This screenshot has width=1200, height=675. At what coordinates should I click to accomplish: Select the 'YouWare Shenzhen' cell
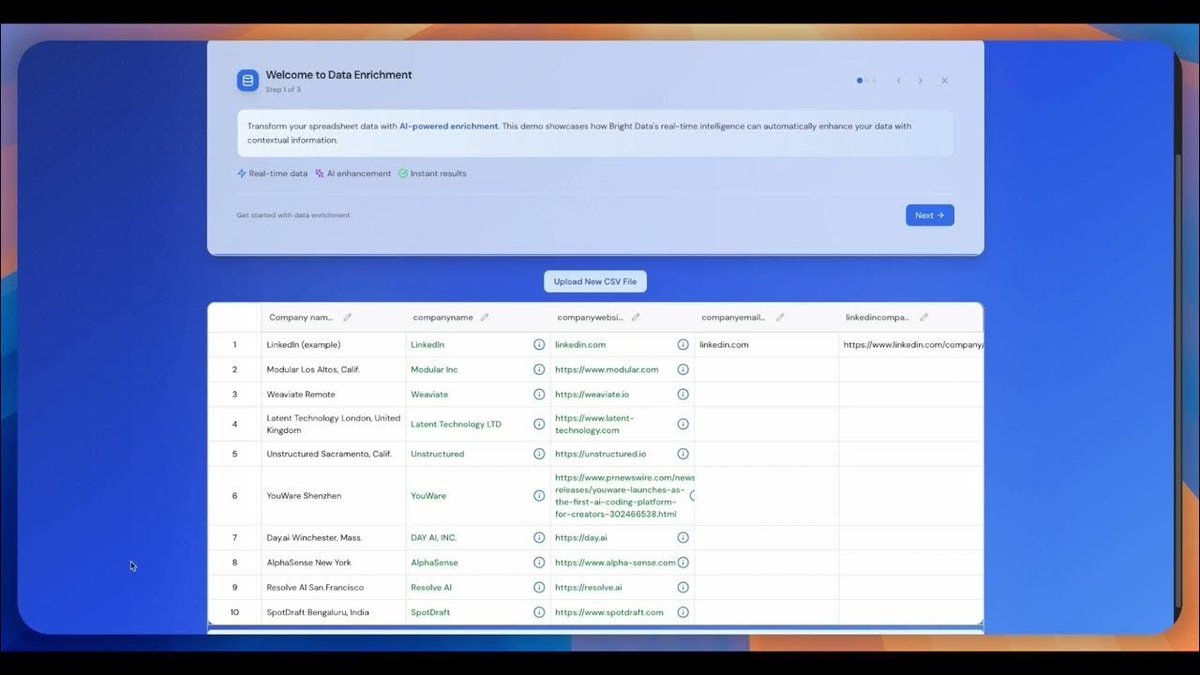point(333,495)
